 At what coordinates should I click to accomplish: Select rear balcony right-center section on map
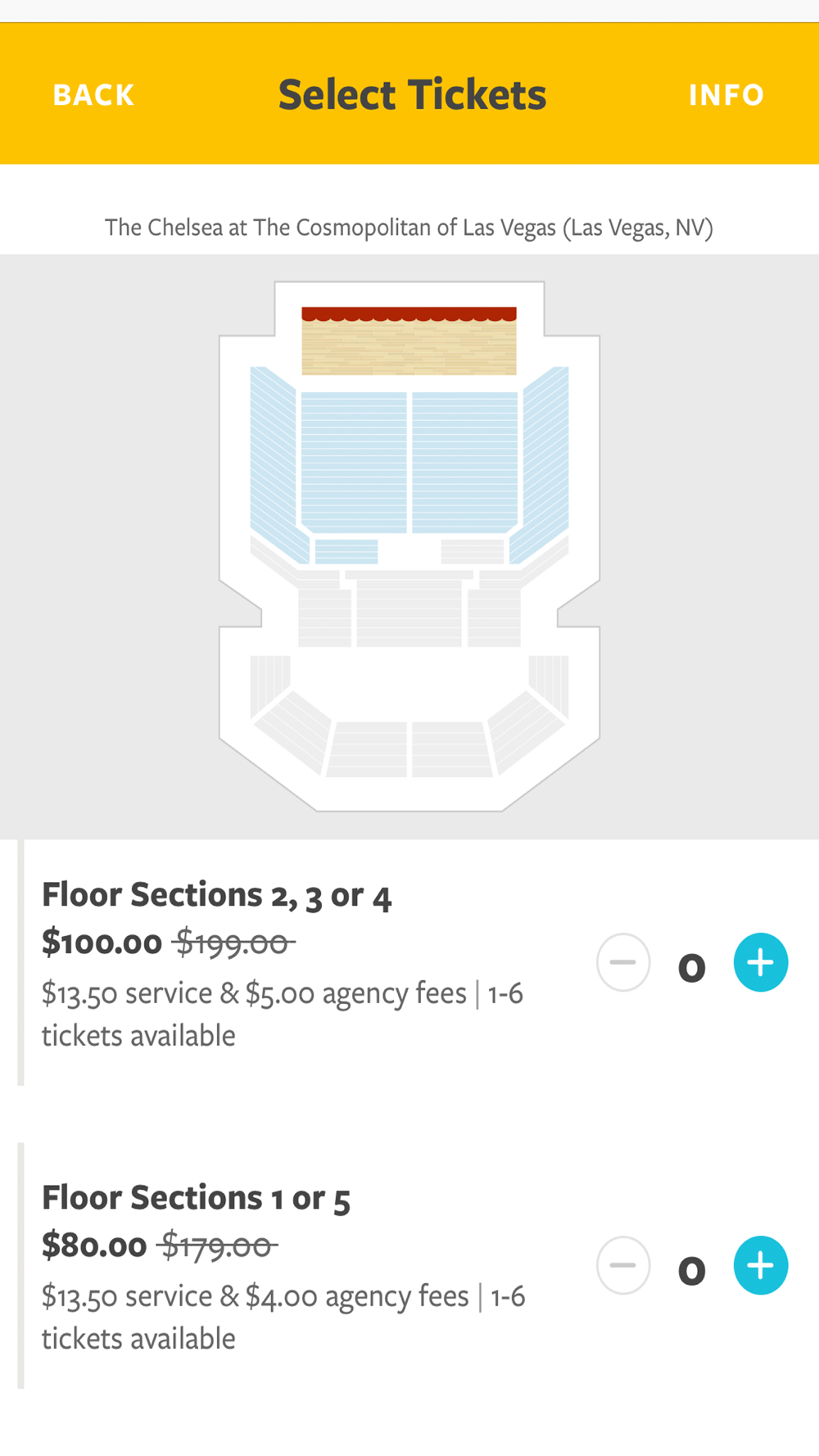[452, 749]
